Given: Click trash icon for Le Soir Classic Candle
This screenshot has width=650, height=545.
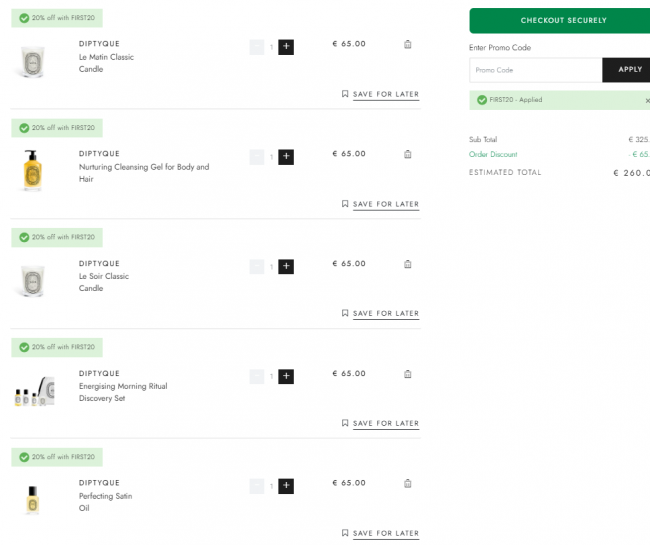Looking at the screenshot, I should [x=407, y=264].
